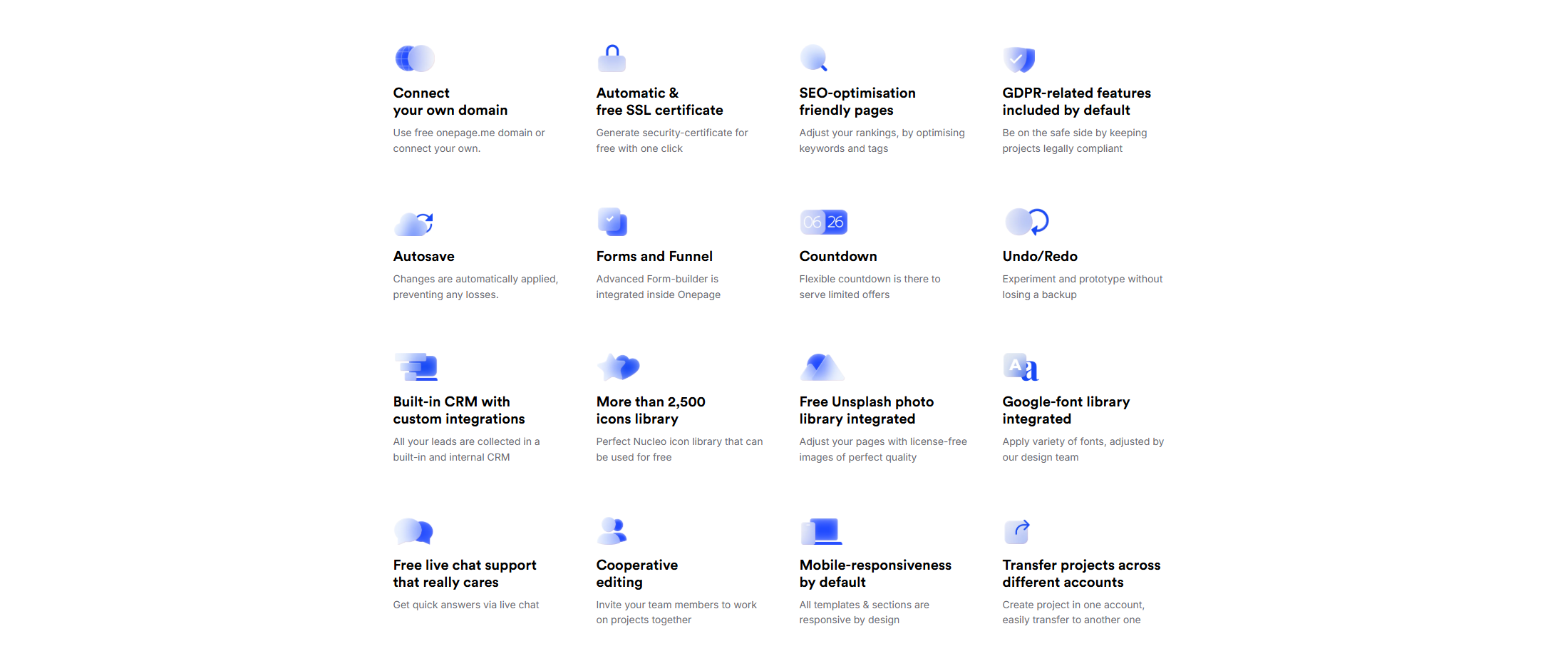Click the GDPR shield checkmark icon
The width and height of the screenshot is (1568, 671).
tap(1019, 59)
